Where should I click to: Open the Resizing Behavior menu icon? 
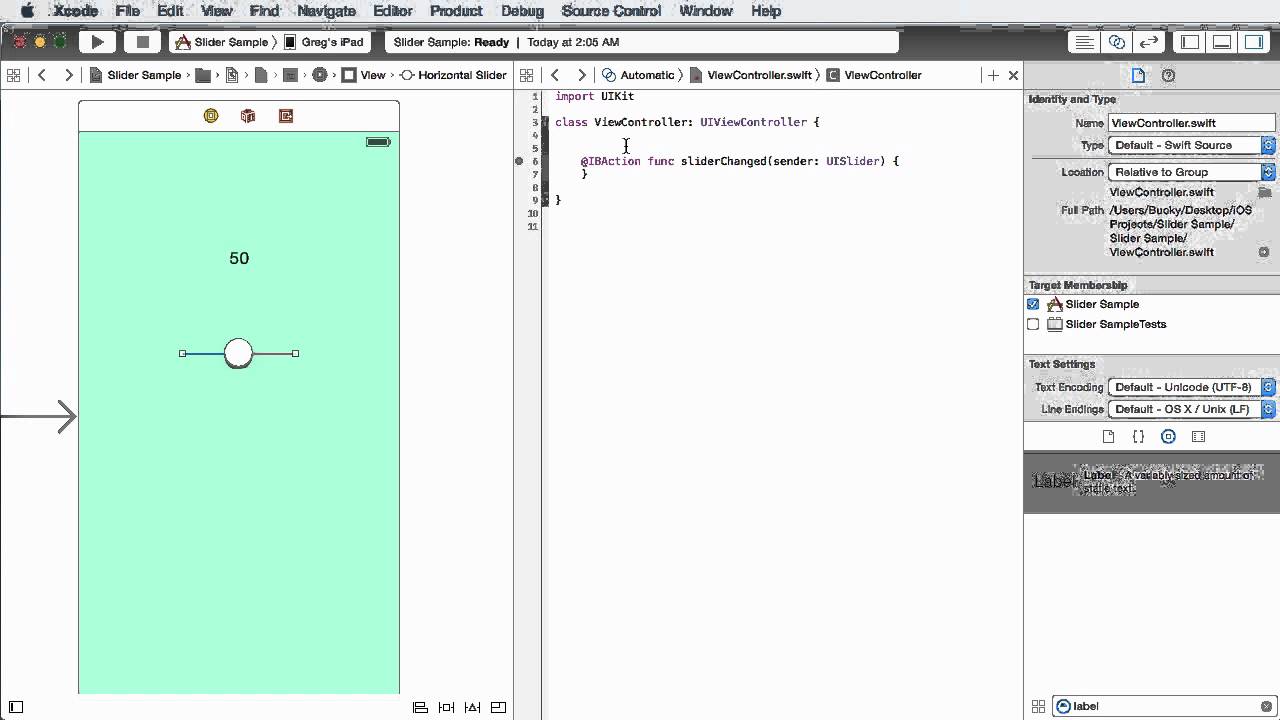[499, 707]
